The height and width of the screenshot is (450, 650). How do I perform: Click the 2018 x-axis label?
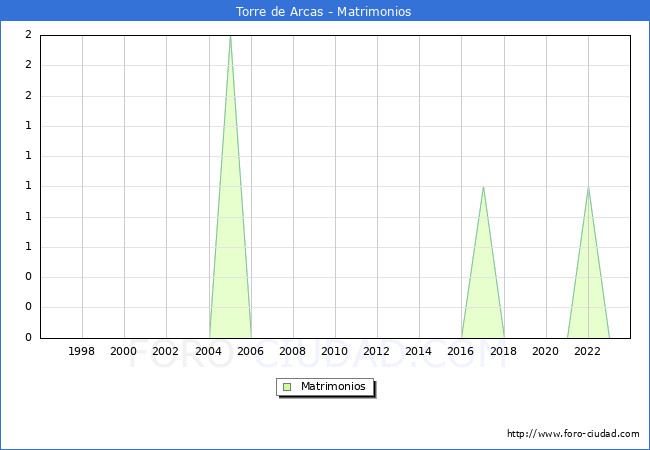(503, 351)
